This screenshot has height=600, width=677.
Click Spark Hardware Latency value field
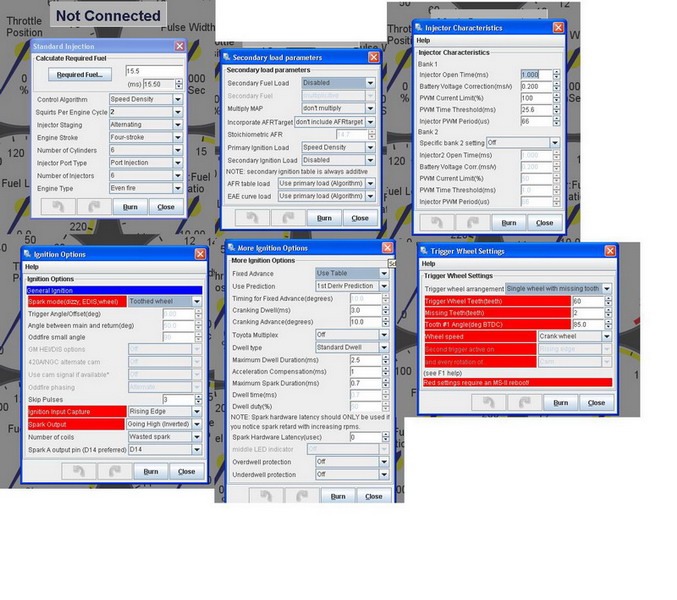[x=365, y=437]
